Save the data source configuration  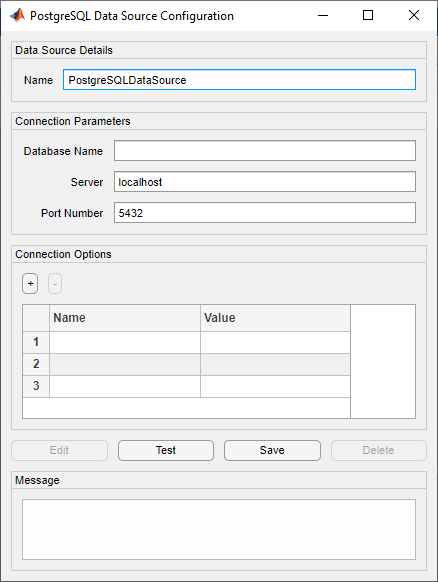272,450
